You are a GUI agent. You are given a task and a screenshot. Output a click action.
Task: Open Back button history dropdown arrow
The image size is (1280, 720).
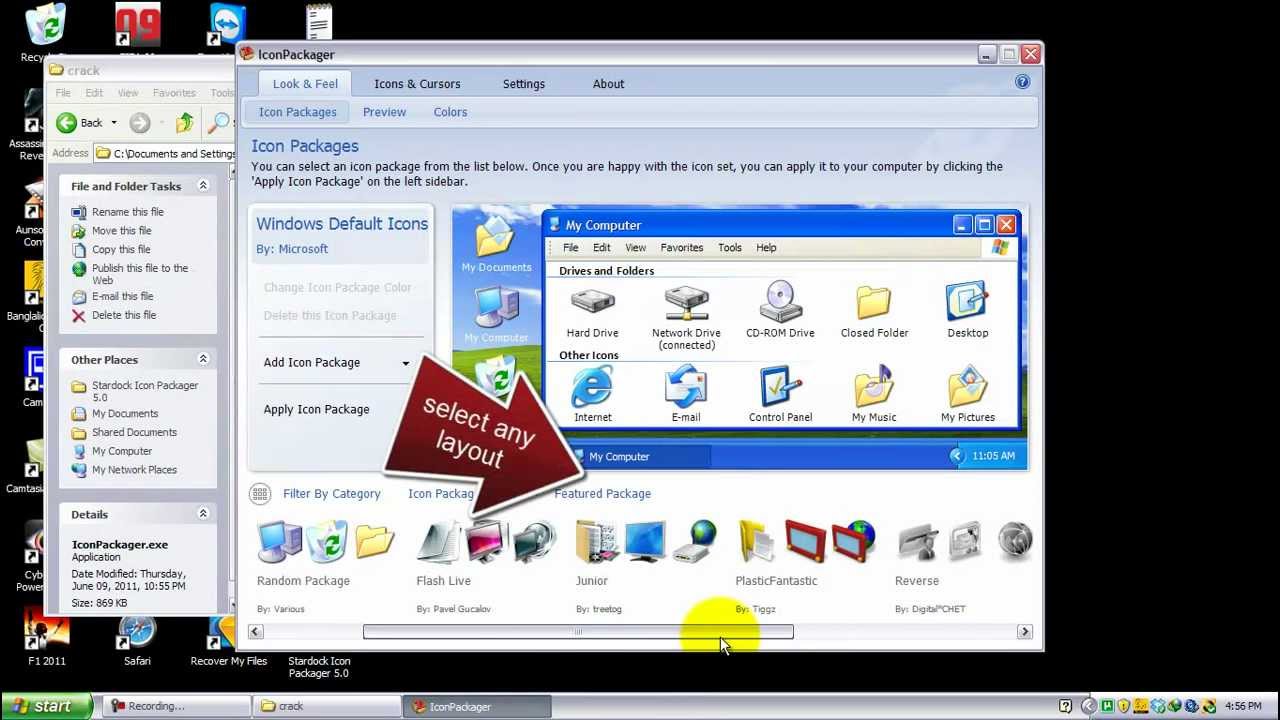click(113, 123)
